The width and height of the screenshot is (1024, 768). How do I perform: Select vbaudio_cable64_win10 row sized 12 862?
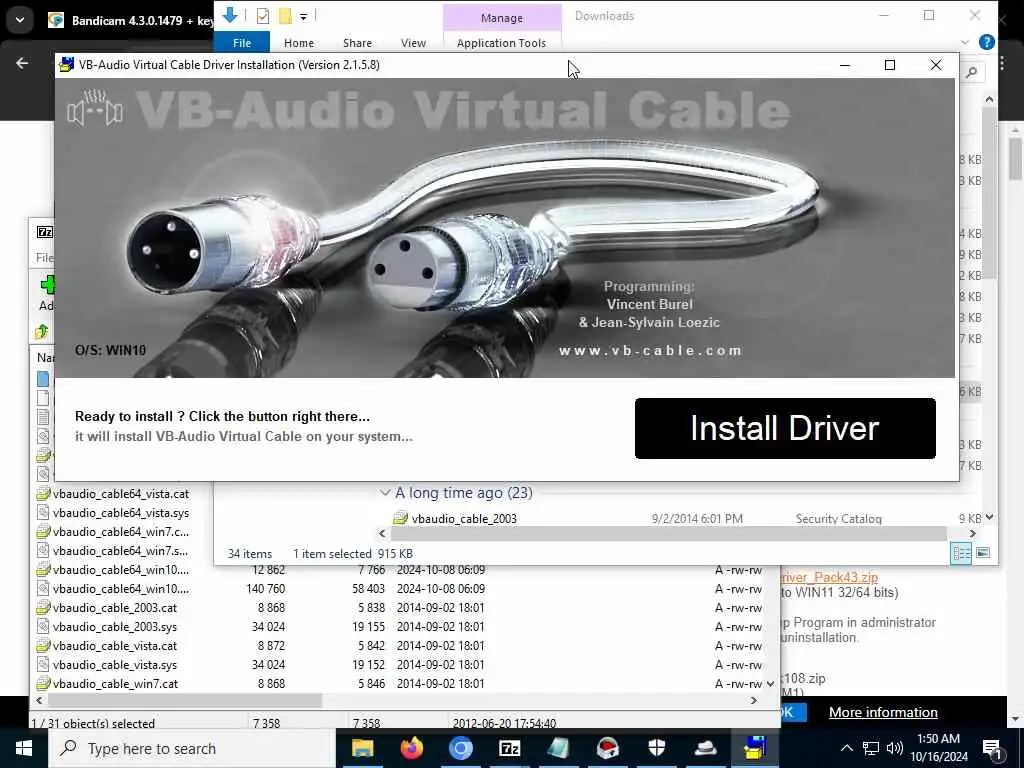point(398,569)
